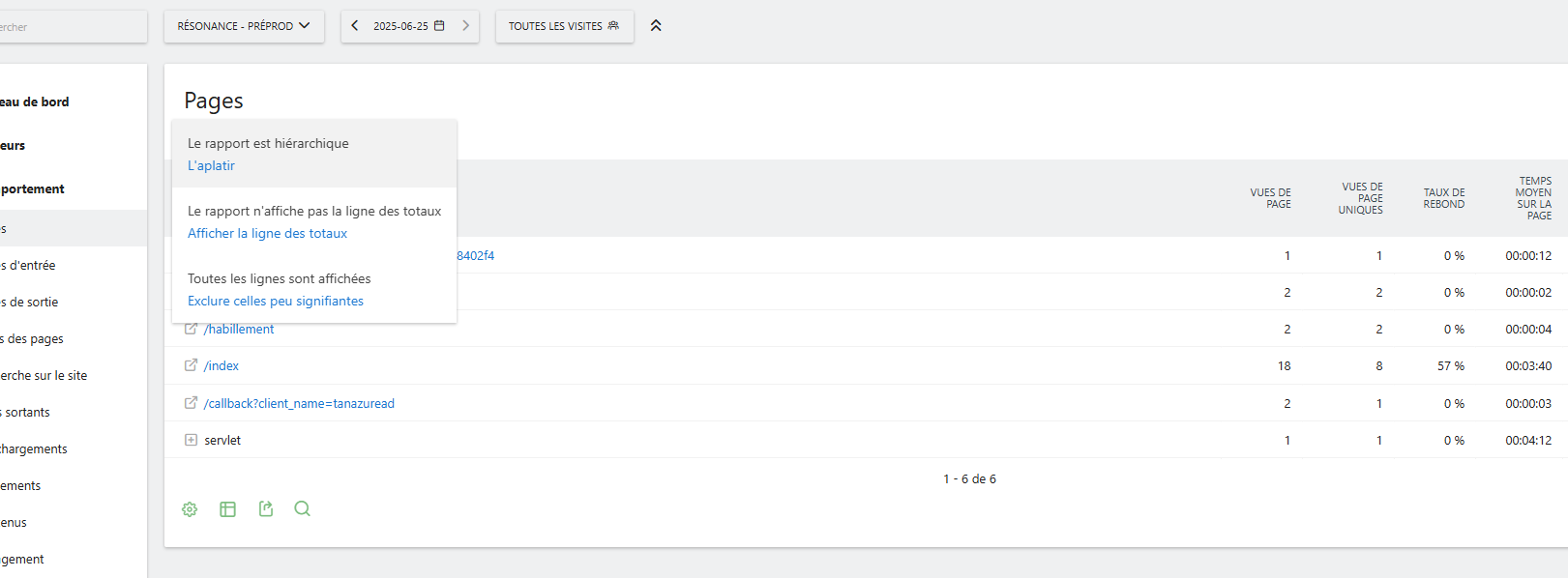Image resolution: width=1568 pixels, height=578 pixels.
Task: Open the date picker 2025-06-25
Action: coord(409,26)
